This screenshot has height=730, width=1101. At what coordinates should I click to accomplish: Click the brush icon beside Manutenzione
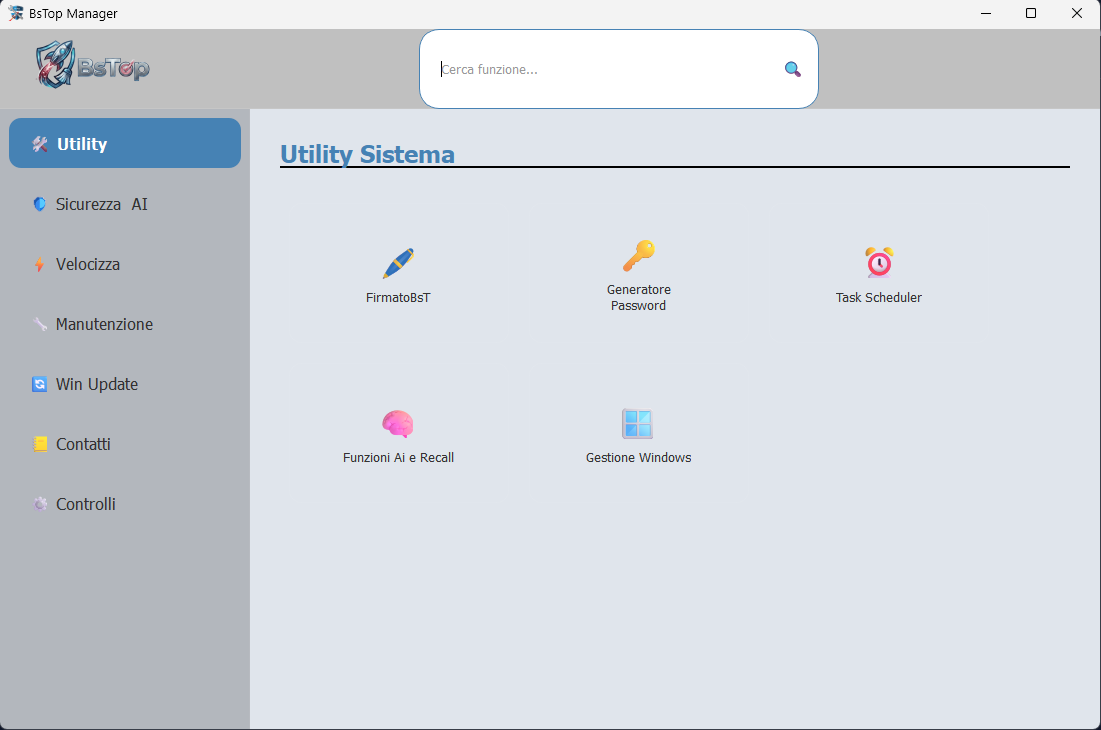[x=39, y=323]
